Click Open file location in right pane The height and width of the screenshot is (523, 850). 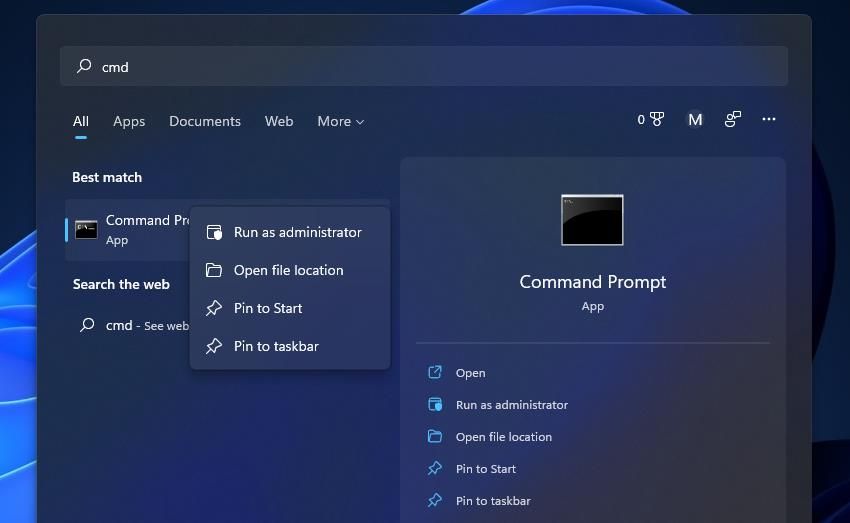[x=504, y=437]
